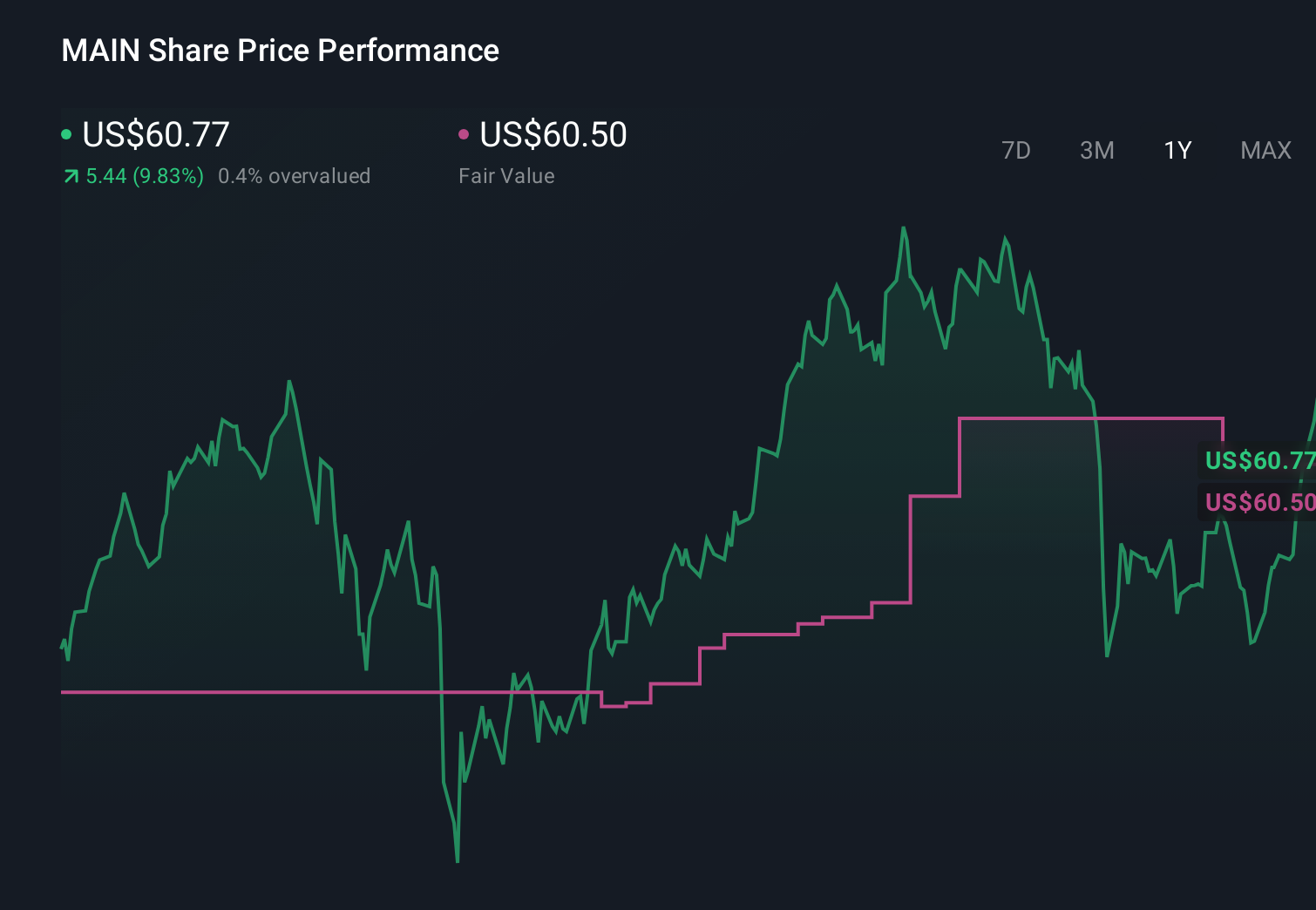Select the US$60.50 Fair Value tag on chart

[x=1258, y=502]
